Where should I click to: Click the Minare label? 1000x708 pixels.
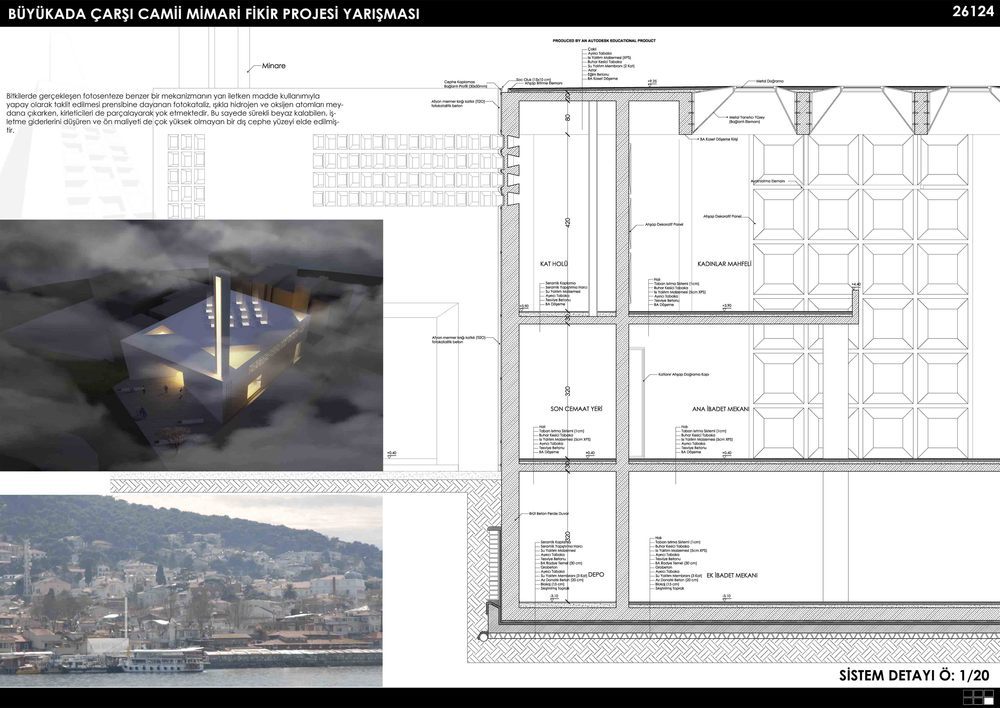pos(274,66)
